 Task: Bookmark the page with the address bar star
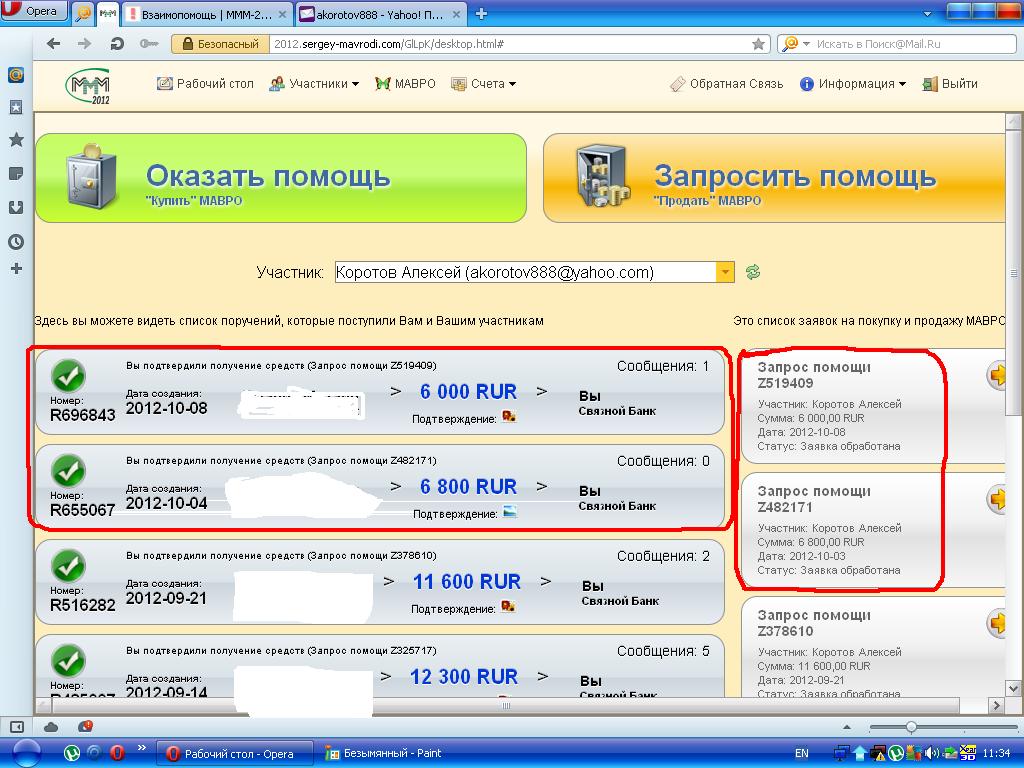758,44
